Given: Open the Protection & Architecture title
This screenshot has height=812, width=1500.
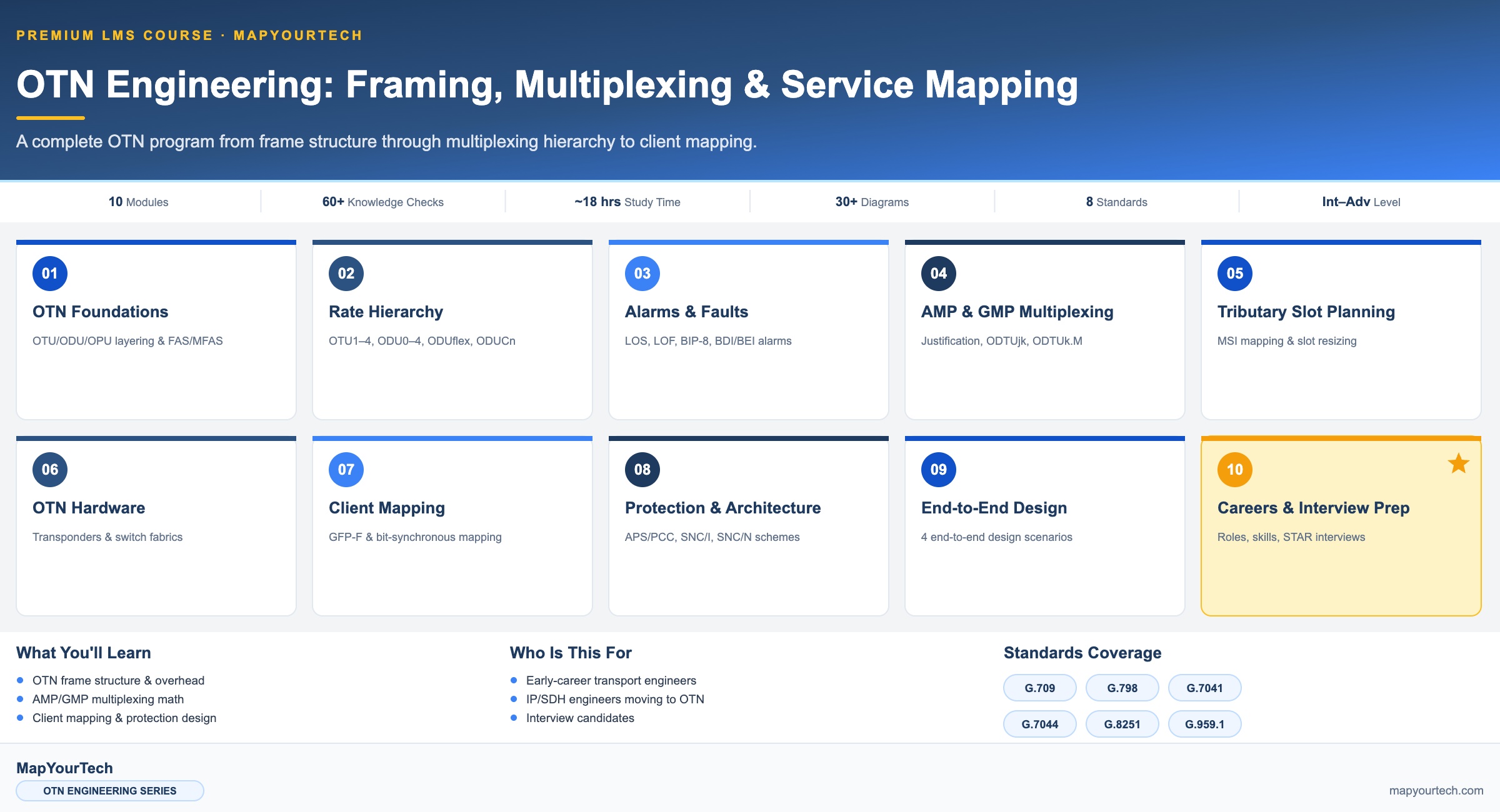Looking at the screenshot, I should 722,508.
